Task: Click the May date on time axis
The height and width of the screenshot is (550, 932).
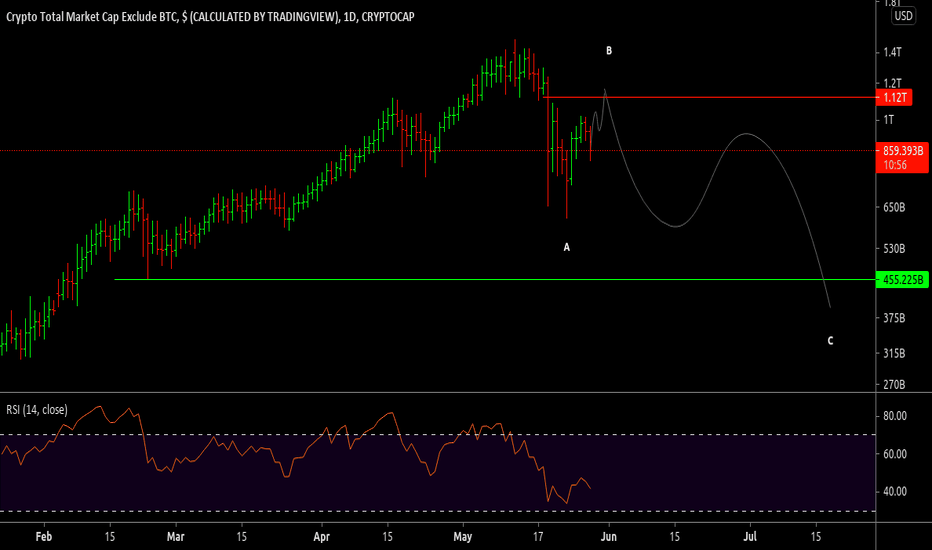Action: point(462,536)
